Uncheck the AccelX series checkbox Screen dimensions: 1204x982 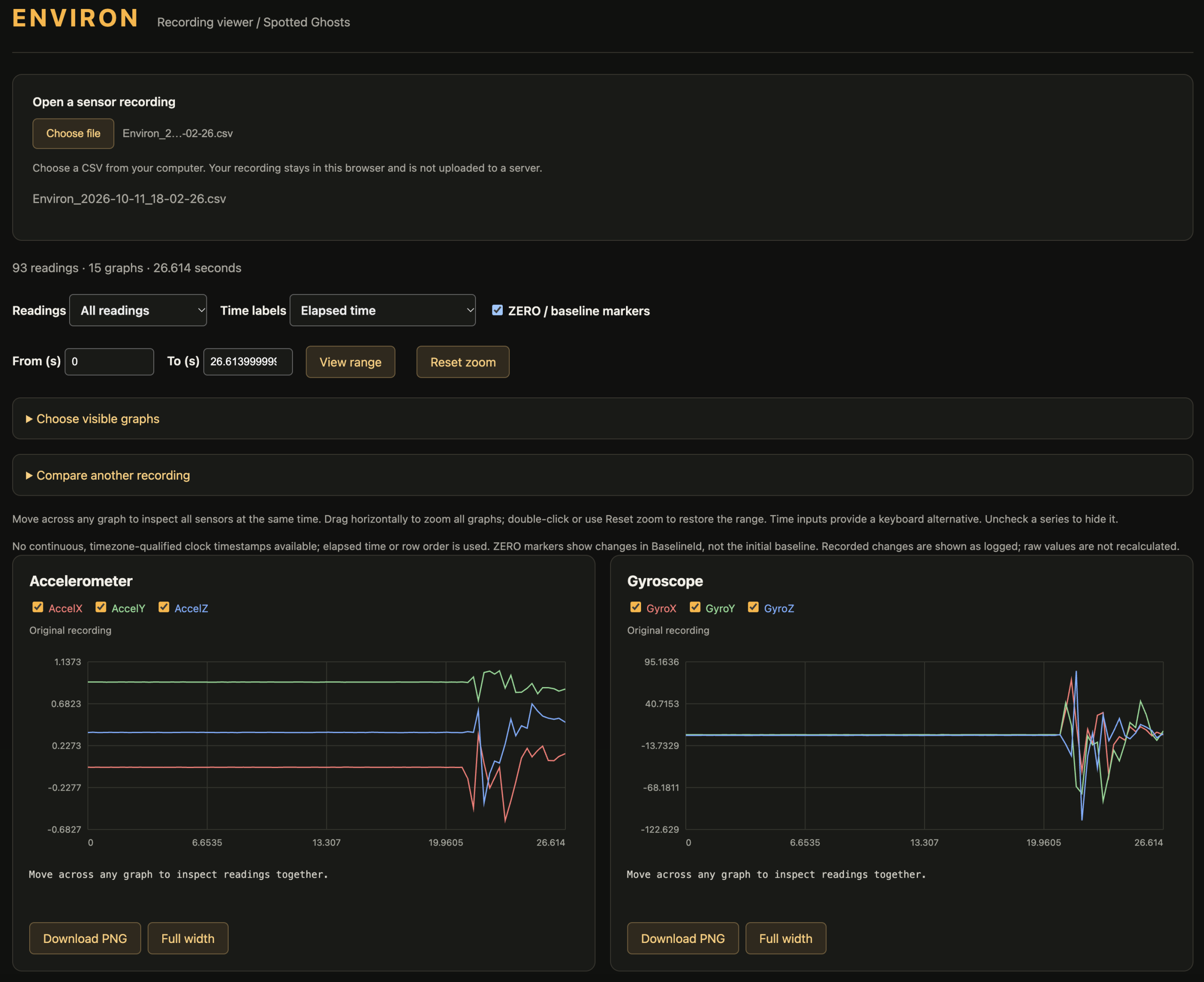click(x=38, y=607)
